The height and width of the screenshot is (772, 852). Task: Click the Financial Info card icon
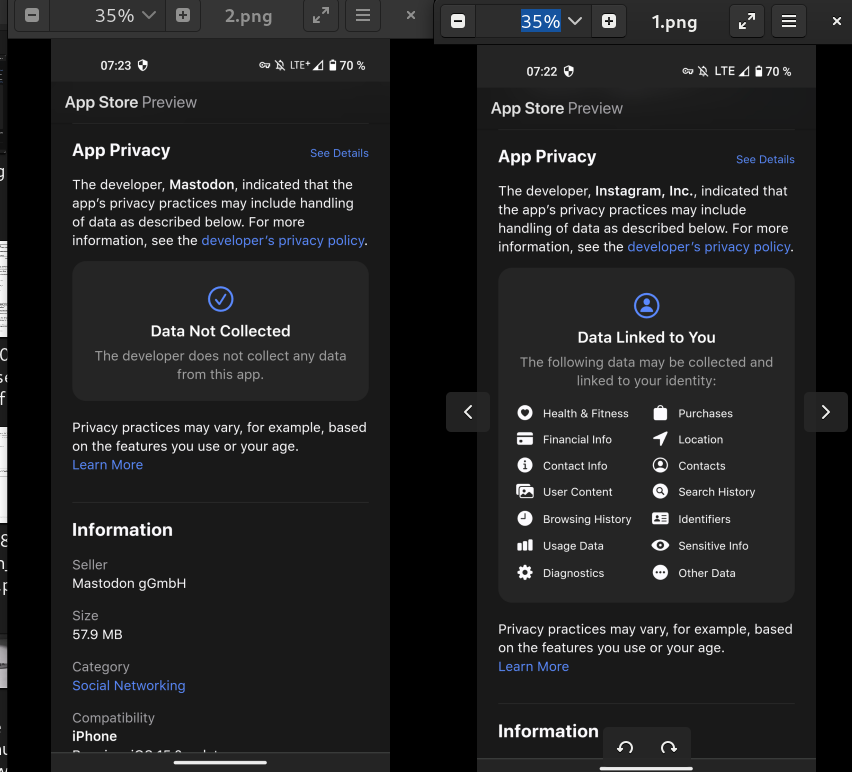point(525,439)
